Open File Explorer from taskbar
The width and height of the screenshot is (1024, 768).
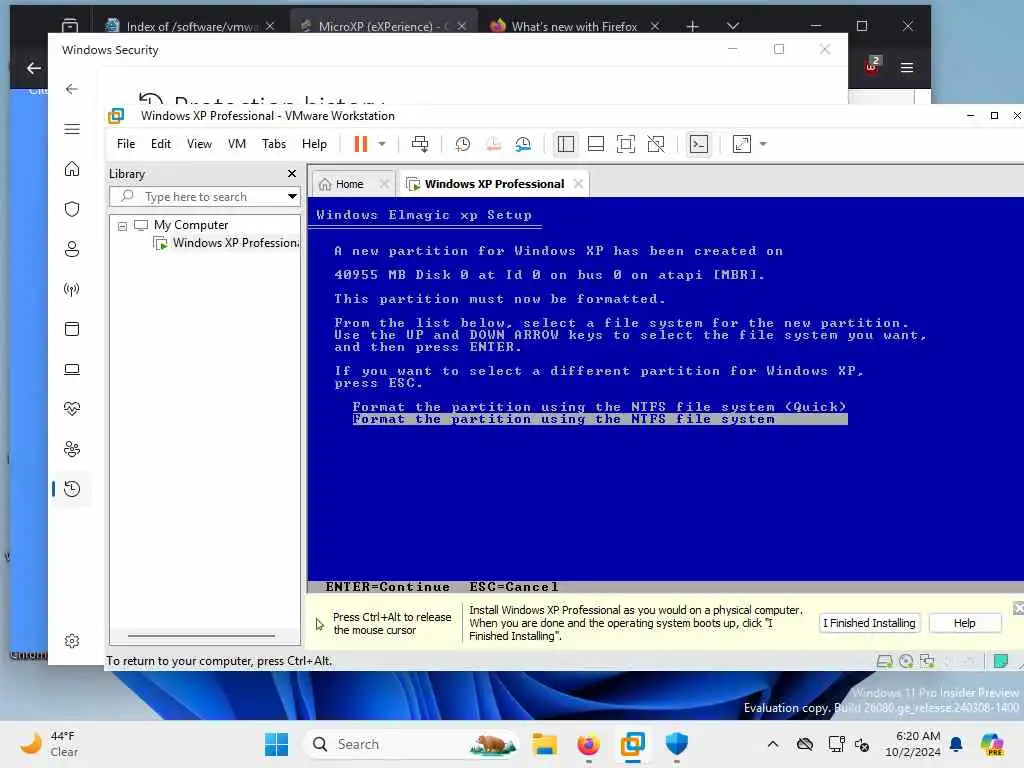544,744
